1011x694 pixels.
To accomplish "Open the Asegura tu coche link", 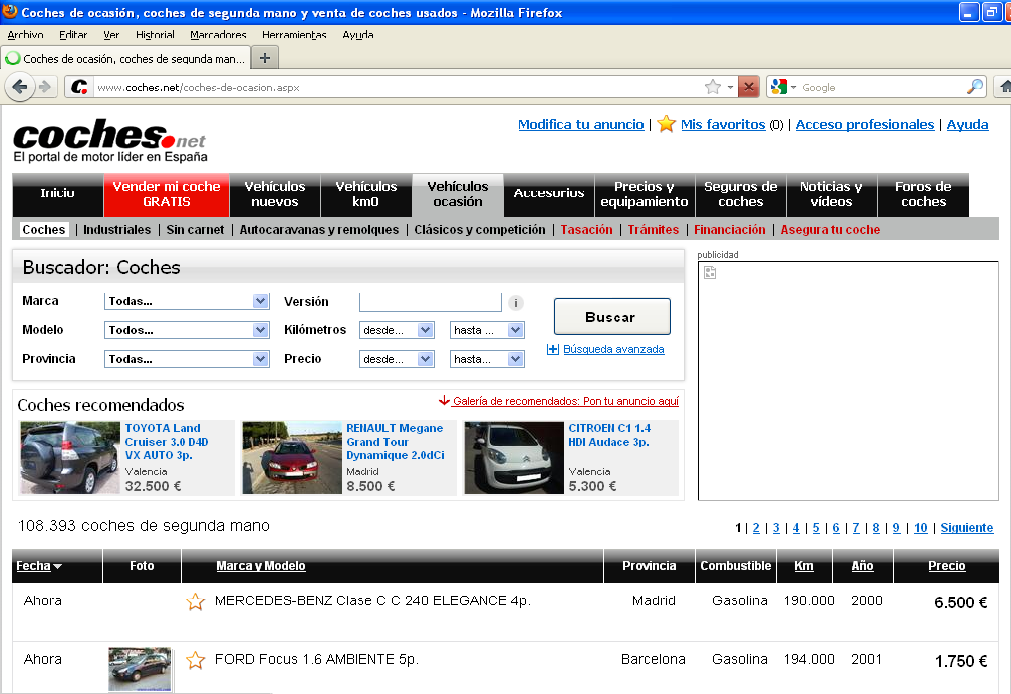I will pyautogui.click(x=830, y=230).
